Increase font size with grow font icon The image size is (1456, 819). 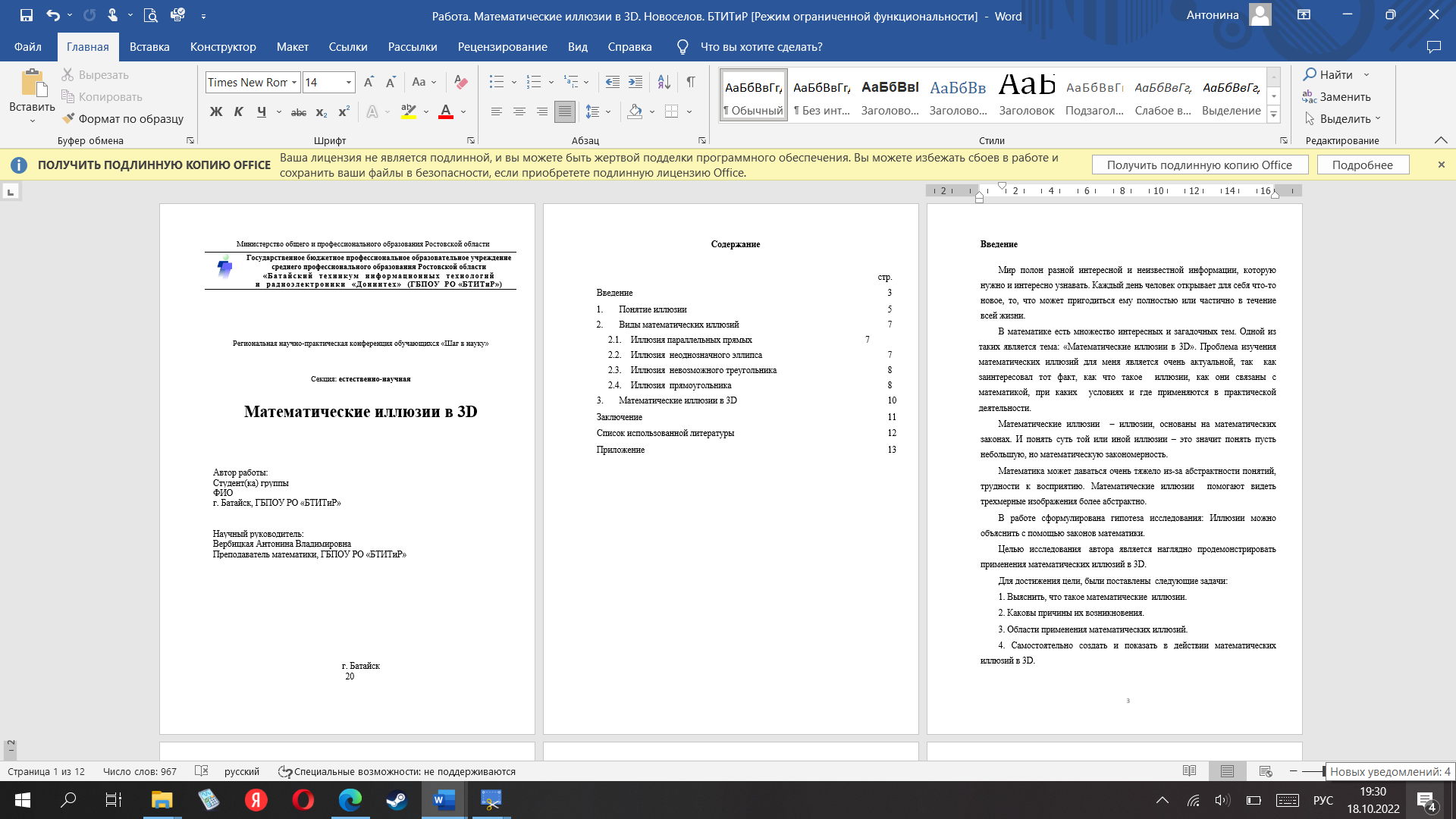tap(369, 82)
